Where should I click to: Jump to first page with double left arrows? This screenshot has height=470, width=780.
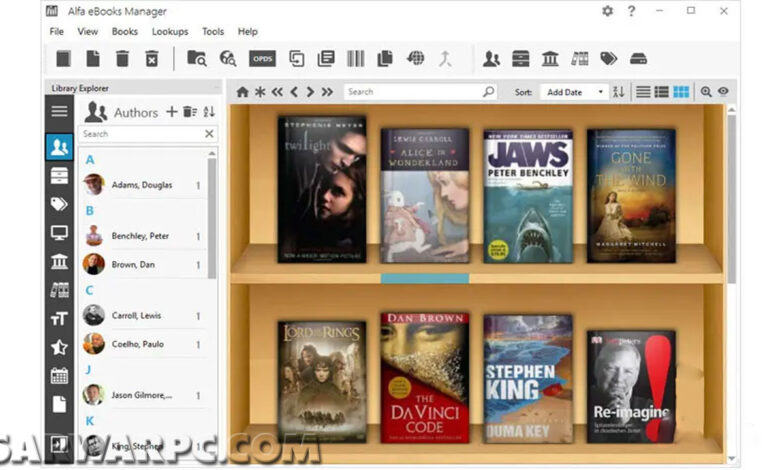click(277, 92)
